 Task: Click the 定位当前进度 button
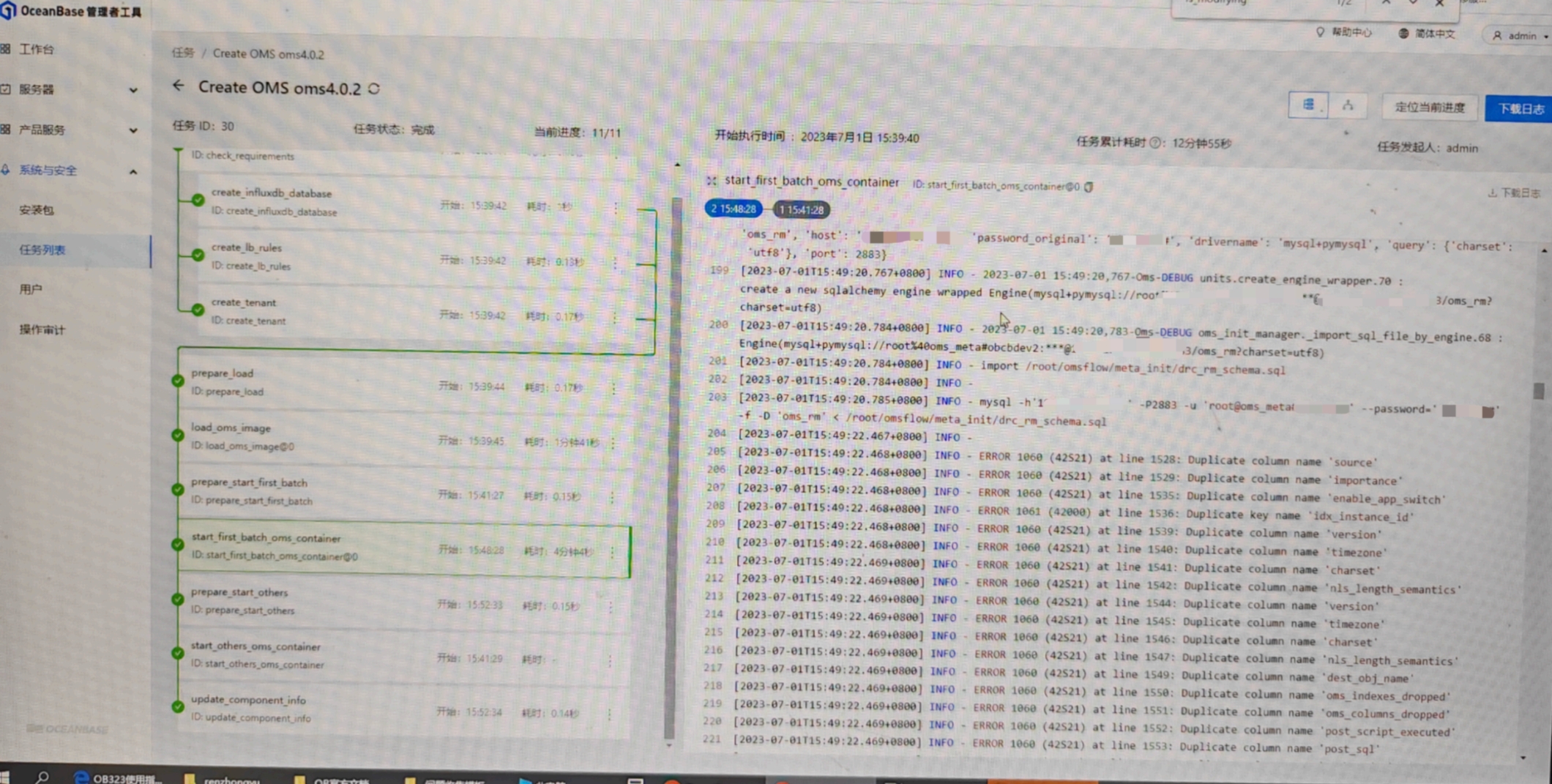pyautogui.click(x=1429, y=108)
